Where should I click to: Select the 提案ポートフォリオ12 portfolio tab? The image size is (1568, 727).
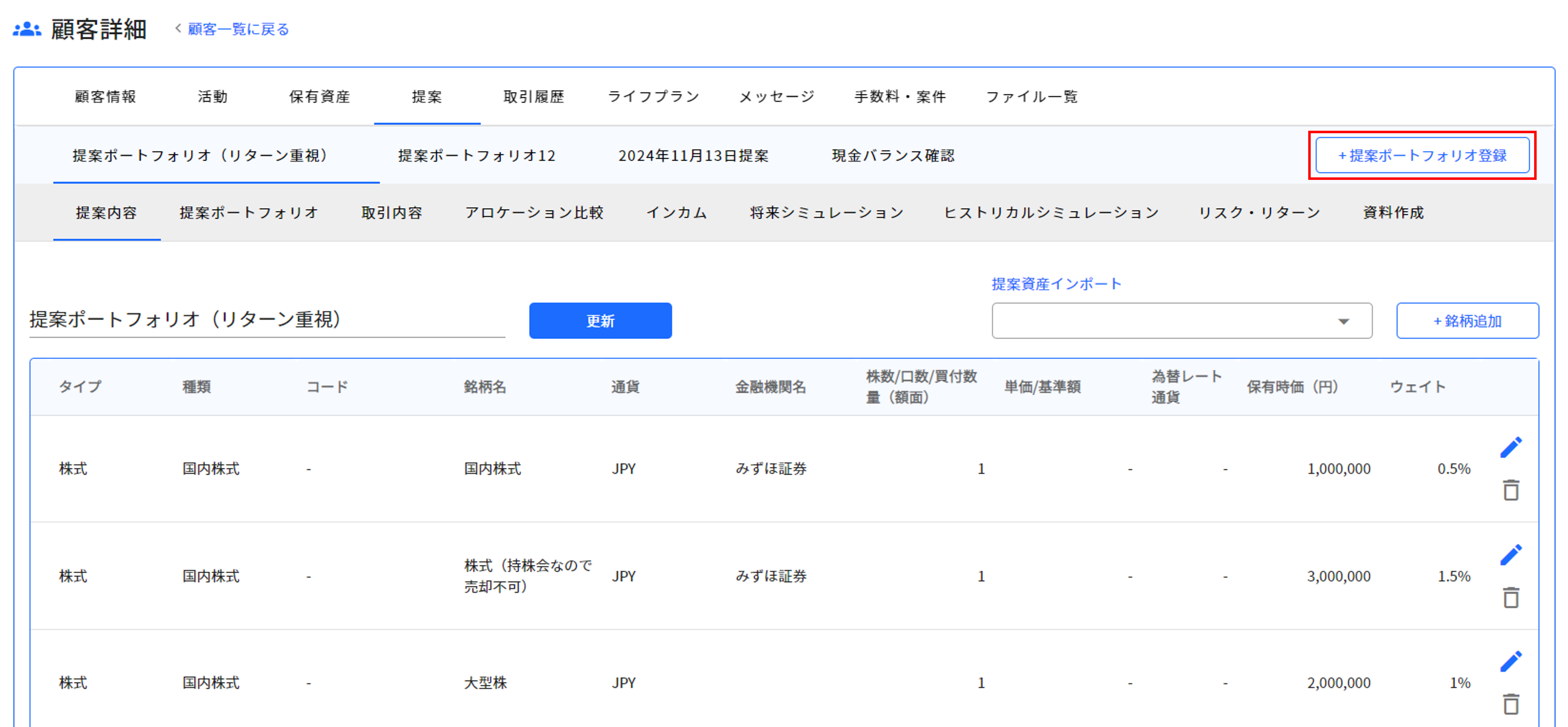click(476, 156)
